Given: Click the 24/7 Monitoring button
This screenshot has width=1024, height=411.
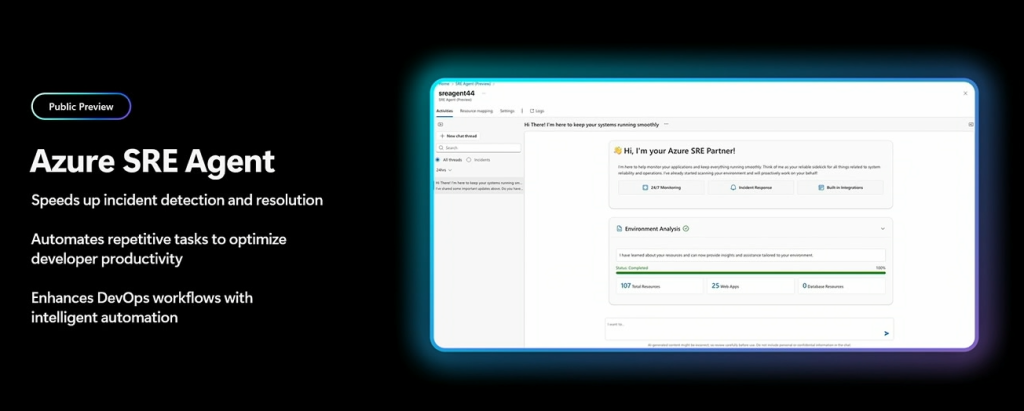Looking at the screenshot, I should click(x=662, y=188).
